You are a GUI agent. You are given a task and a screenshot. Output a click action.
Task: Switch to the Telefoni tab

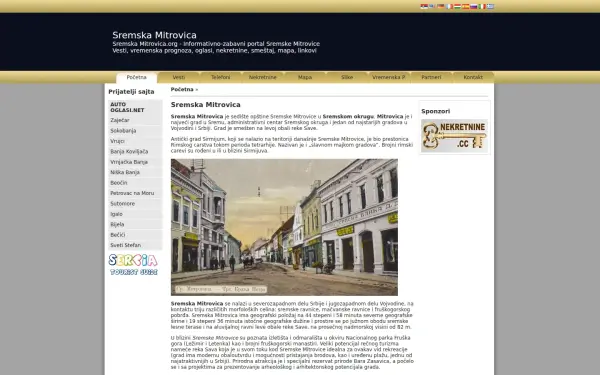(221, 77)
